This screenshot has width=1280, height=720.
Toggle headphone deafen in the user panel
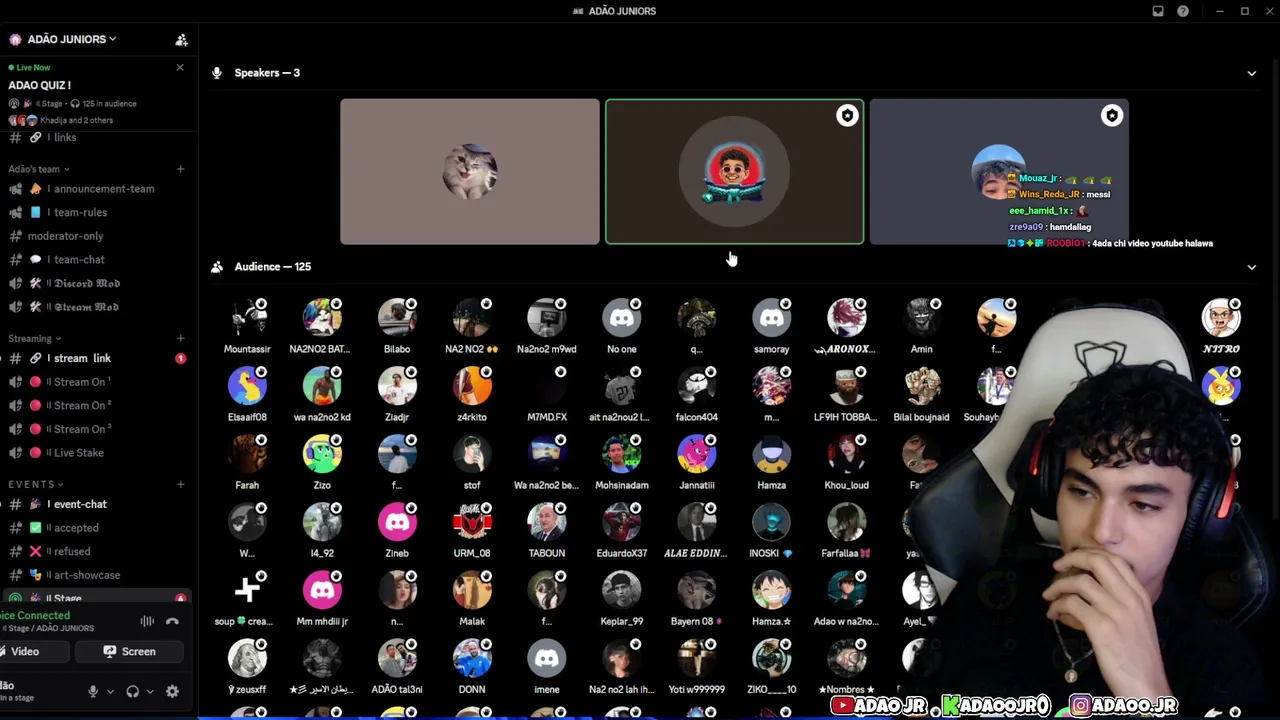coord(132,691)
